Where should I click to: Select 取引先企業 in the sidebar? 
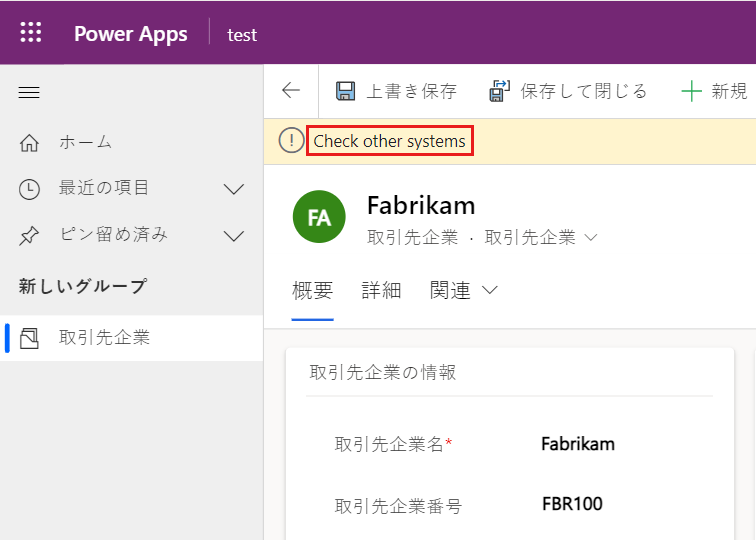[104, 338]
